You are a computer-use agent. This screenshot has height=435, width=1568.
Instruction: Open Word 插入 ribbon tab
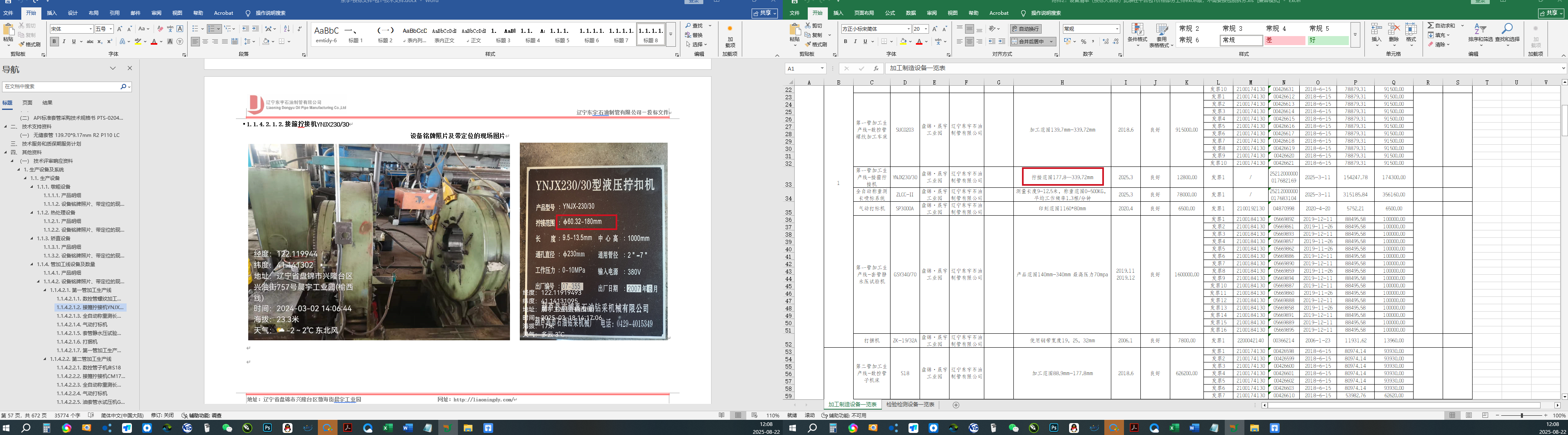(x=52, y=13)
